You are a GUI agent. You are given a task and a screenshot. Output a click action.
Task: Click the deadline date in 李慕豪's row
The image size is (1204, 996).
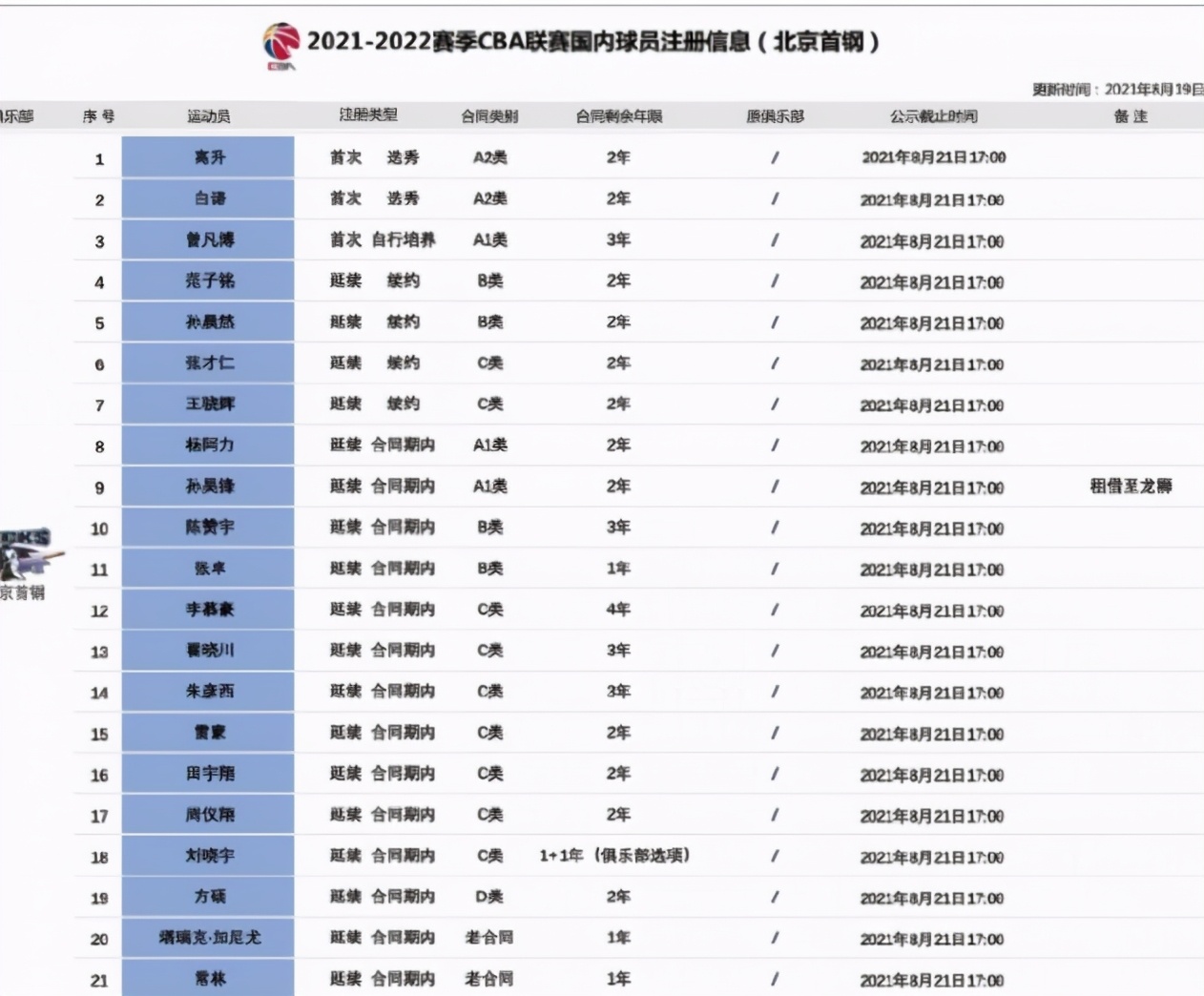point(932,611)
